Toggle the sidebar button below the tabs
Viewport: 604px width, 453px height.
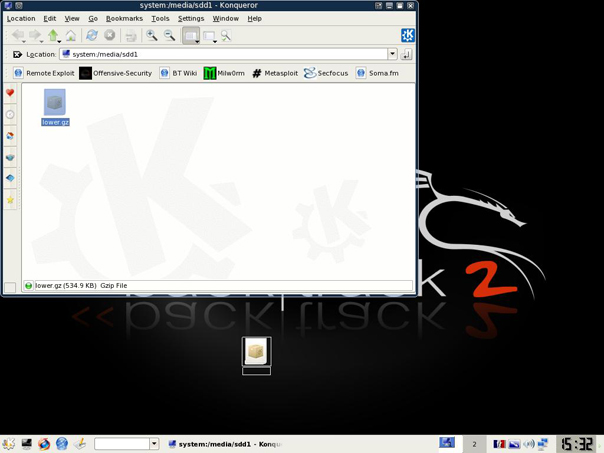10,287
